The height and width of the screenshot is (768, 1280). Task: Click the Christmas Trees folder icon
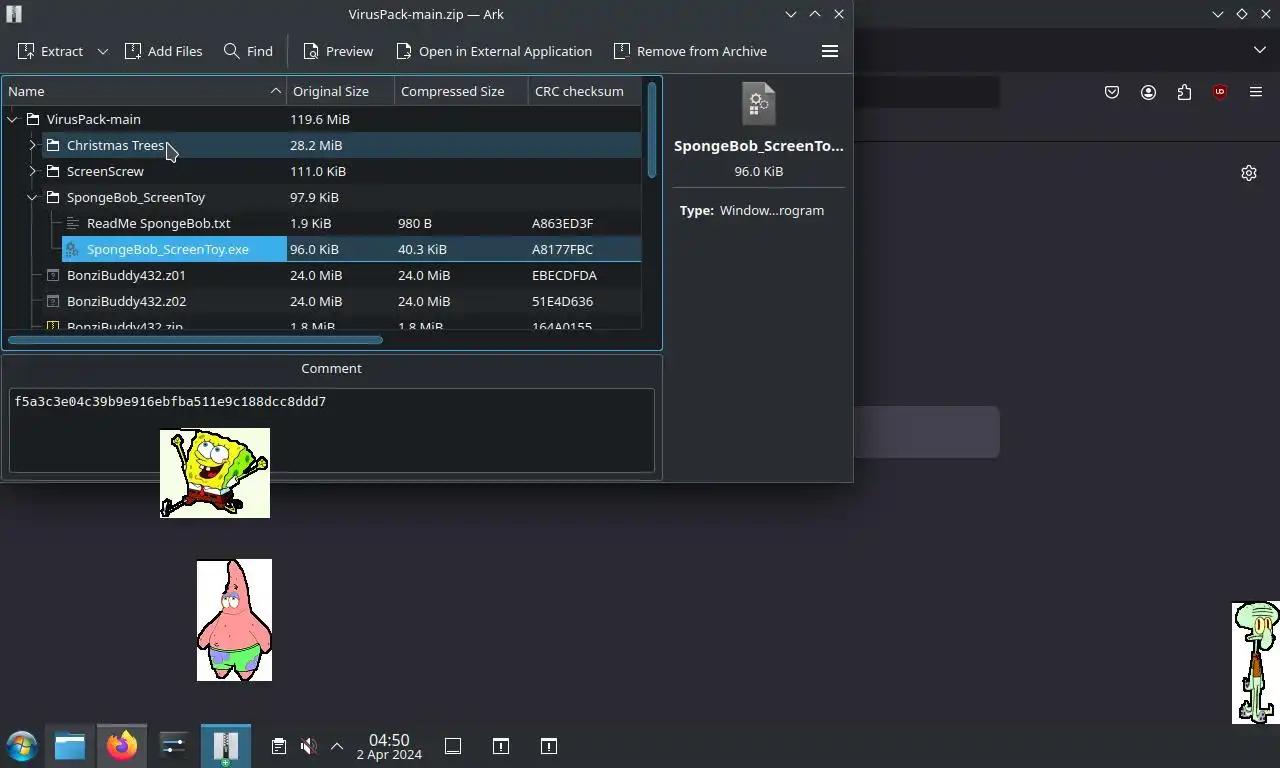click(x=53, y=145)
